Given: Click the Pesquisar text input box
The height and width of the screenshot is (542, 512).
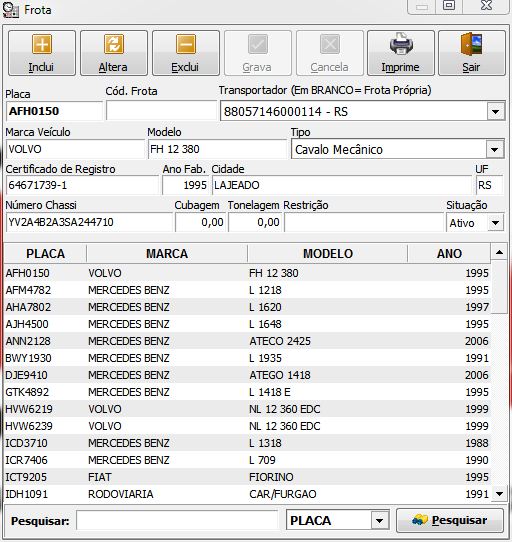Looking at the screenshot, I should [x=177, y=520].
